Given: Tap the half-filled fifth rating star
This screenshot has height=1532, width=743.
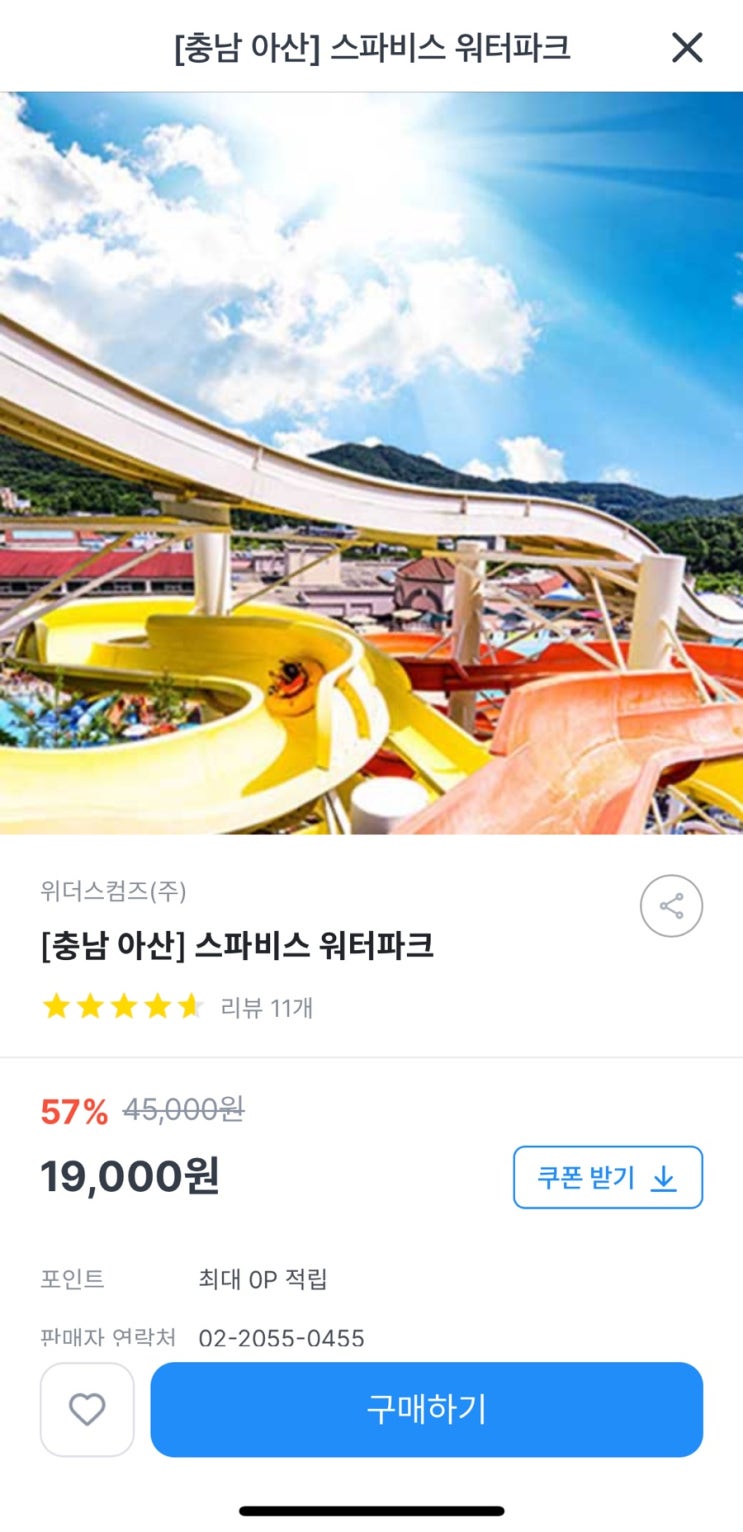Looking at the screenshot, I should coord(190,1006).
